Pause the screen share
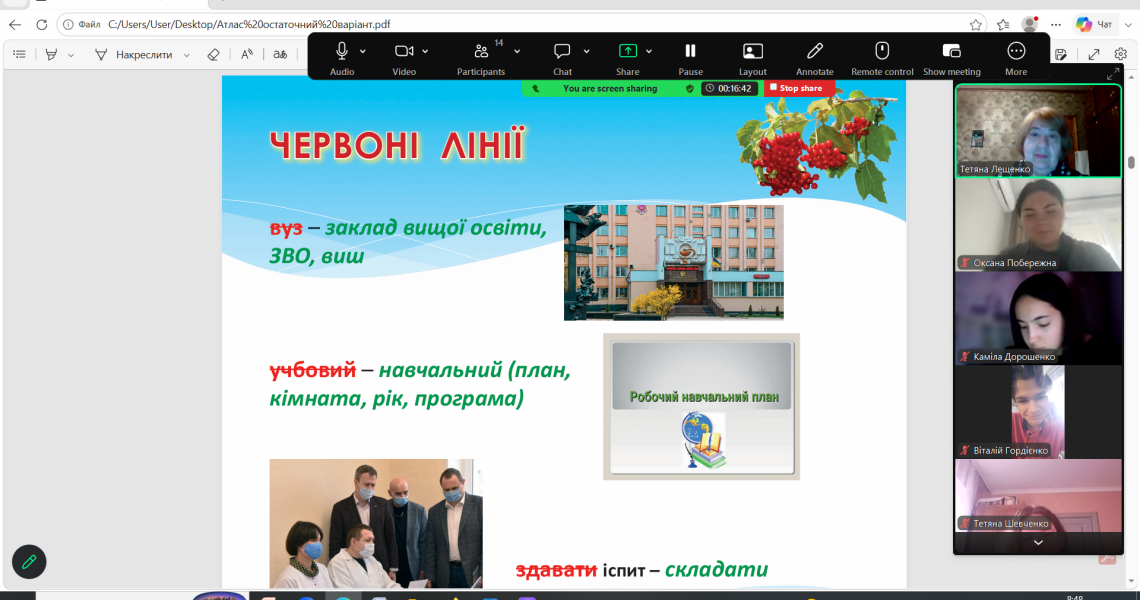The height and width of the screenshot is (600, 1140). [690, 58]
